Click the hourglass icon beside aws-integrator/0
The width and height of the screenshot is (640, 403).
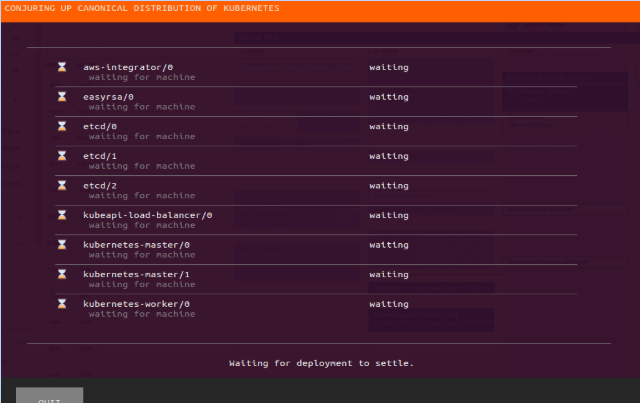[62, 67]
